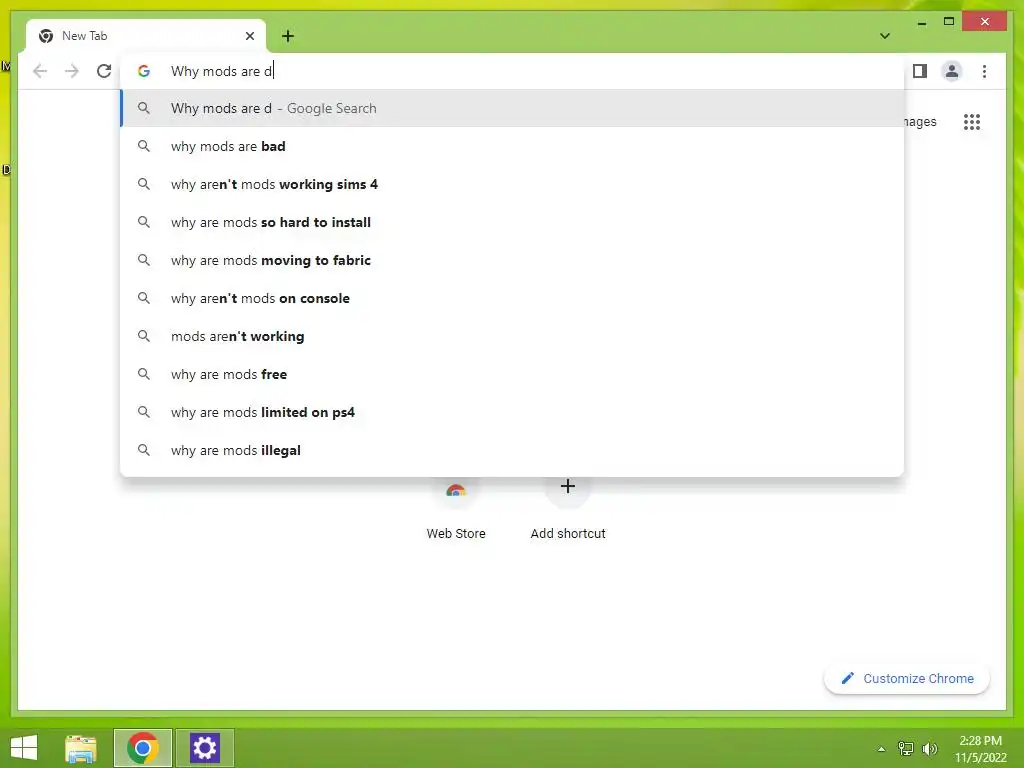Click the volume speaker tray icon

coord(929,748)
